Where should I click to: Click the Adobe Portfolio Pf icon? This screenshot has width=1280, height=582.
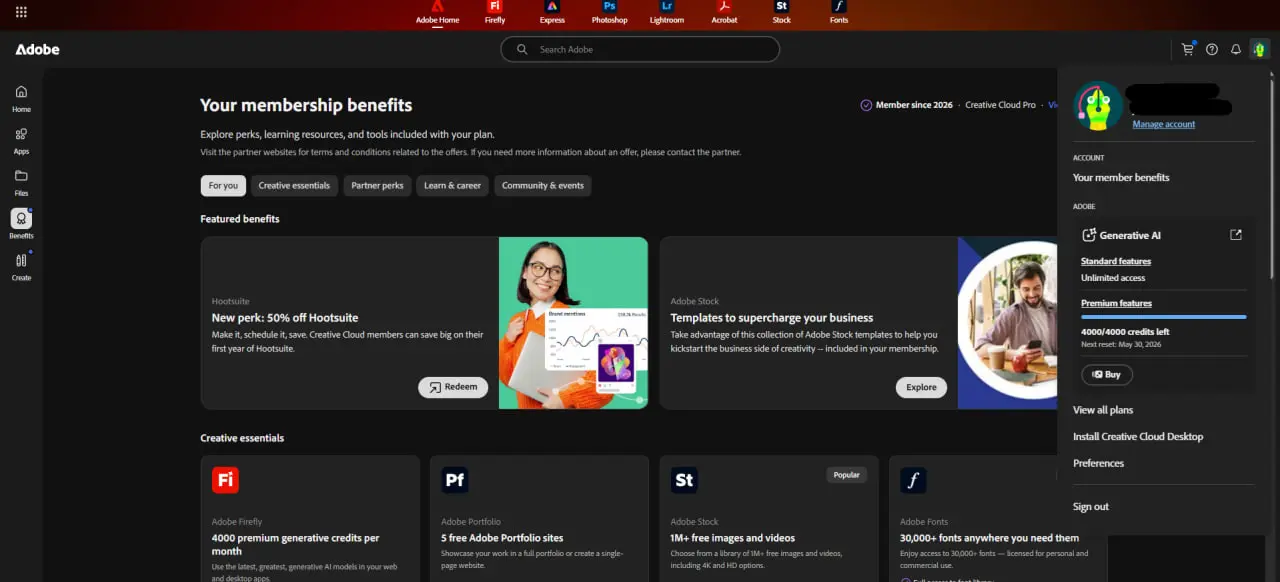pos(455,480)
